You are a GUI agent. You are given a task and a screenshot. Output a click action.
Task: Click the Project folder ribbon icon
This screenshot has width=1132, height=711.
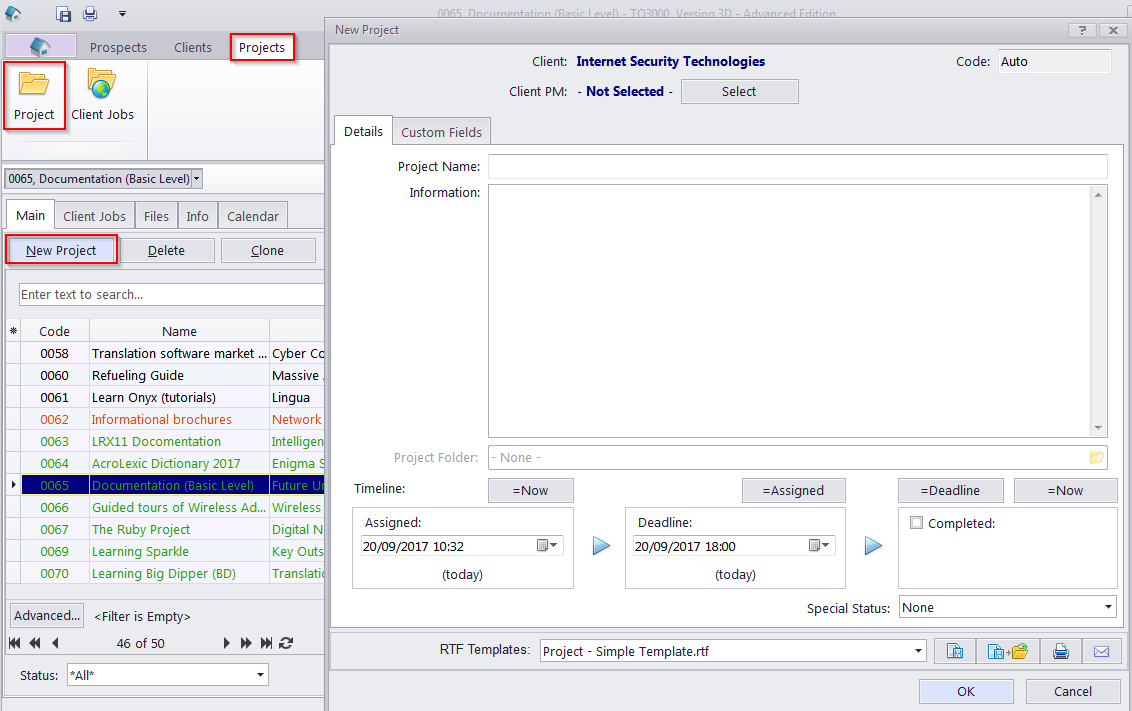(34, 95)
